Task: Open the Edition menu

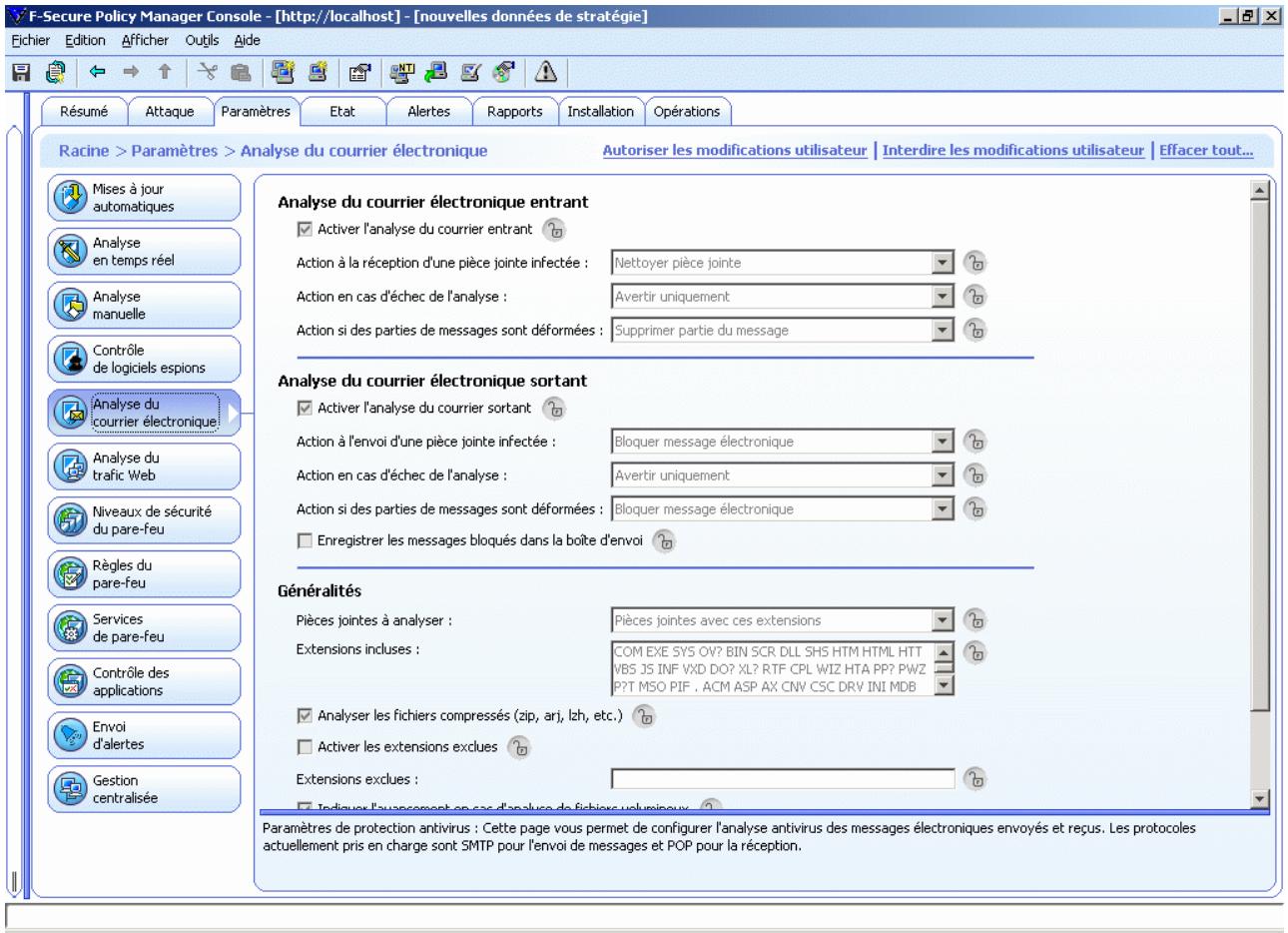Action: point(85,41)
